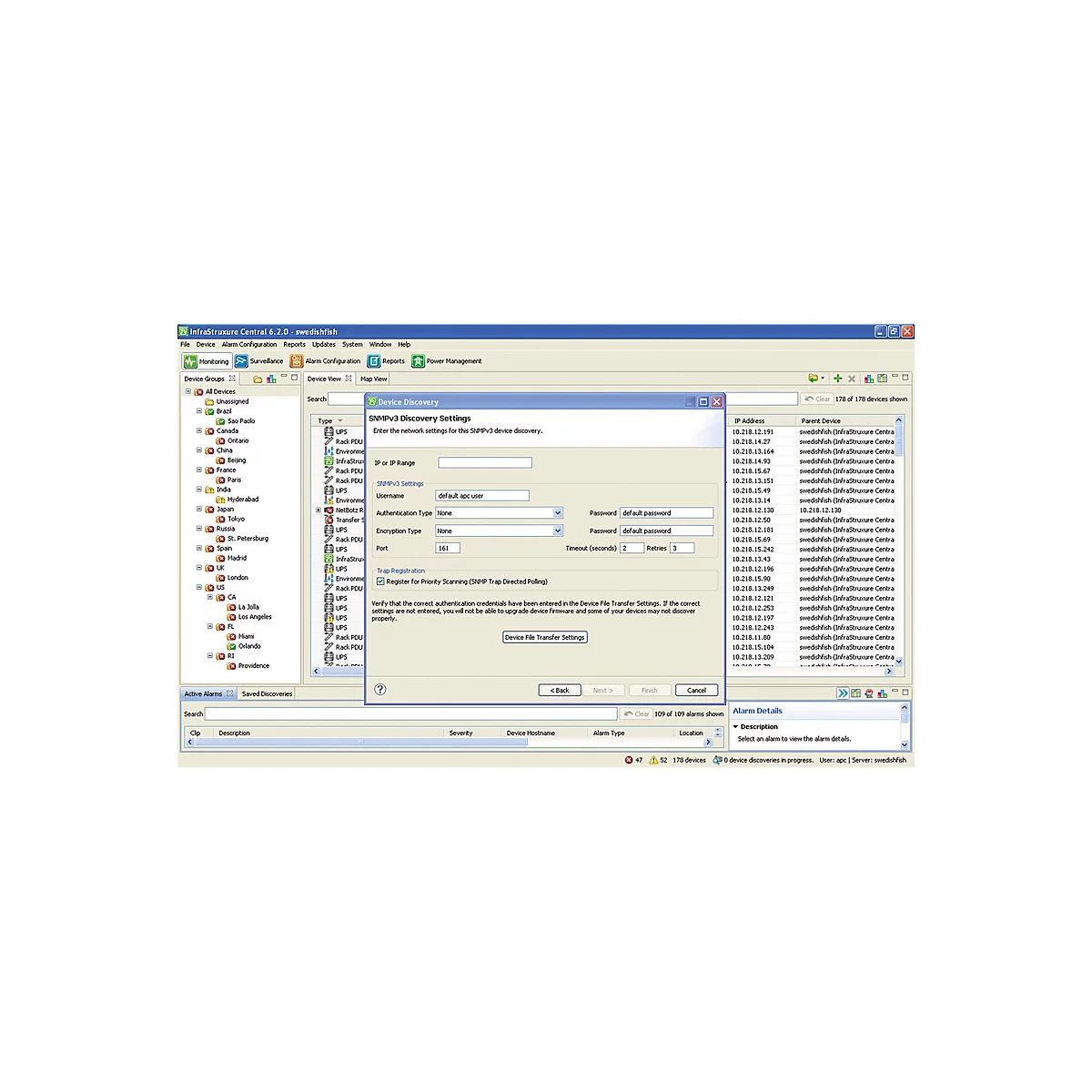
Task: Maximize the Device Groups panel
Action: click(x=295, y=377)
